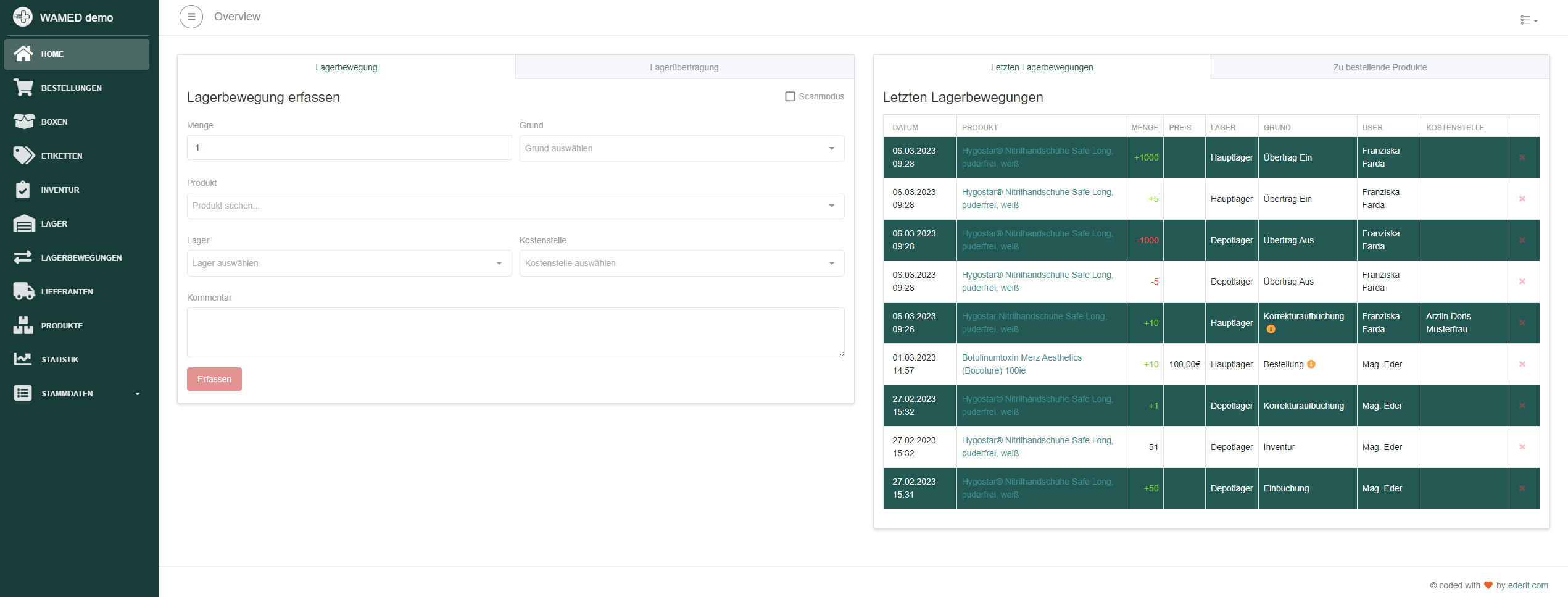Delete the Botulinumtoxin movement row
Screen dimensions: 1568x597
click(x=1522, y=364)
